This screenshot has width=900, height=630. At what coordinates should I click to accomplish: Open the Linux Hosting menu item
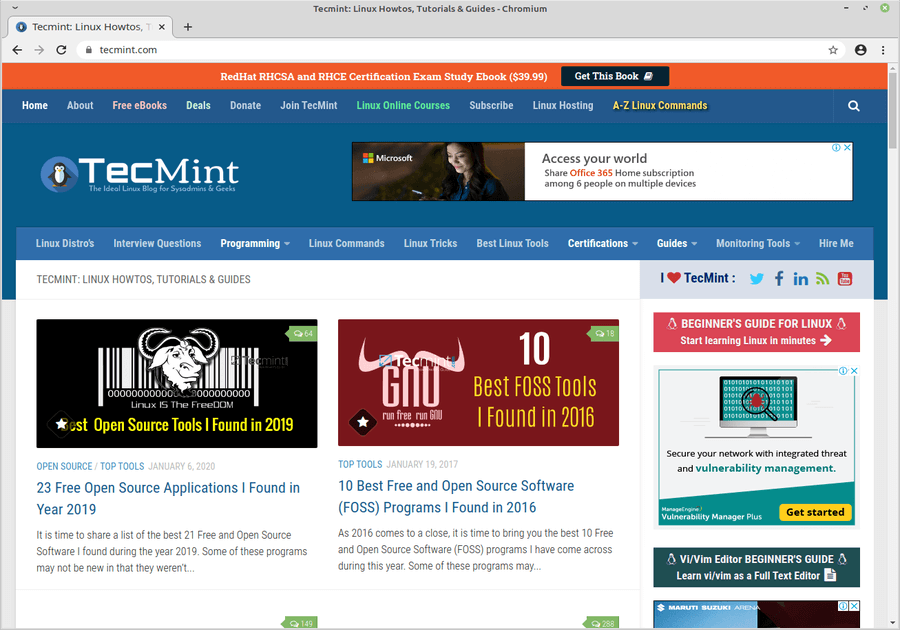[563, 106]
